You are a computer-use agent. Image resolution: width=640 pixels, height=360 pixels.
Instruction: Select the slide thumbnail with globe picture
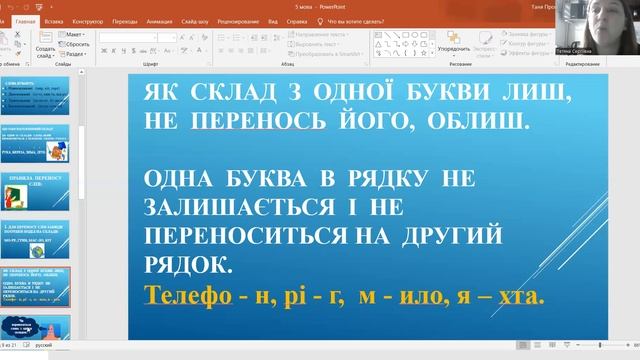click(x=35, y=240)
